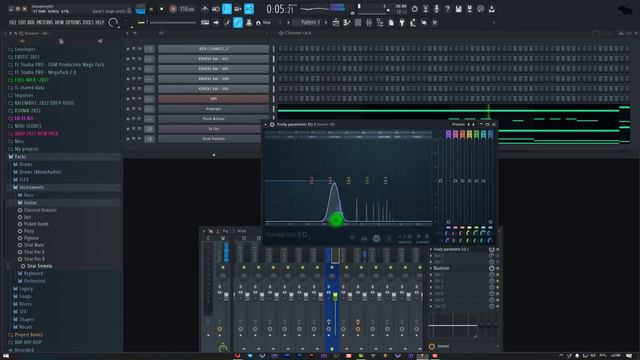Open the ADD menu
This screenshot has height=360, width=640.
(x=31, y=22)
